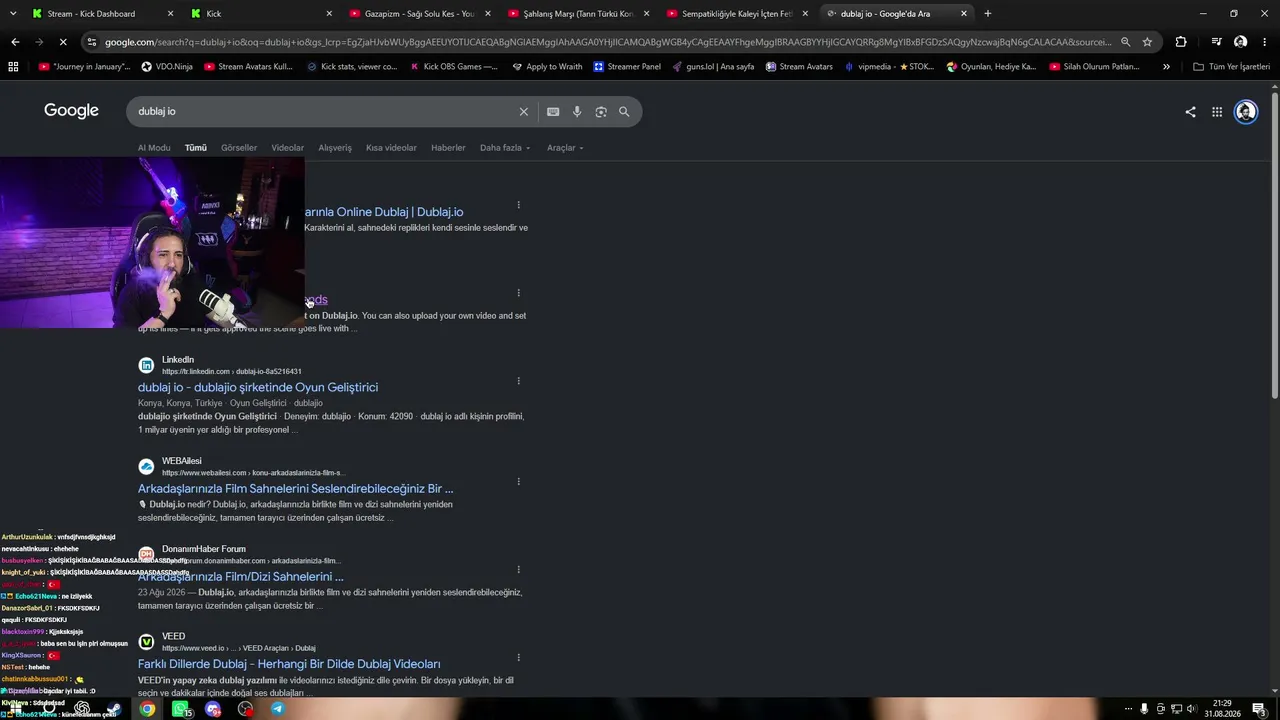Bookmark this page with the star
This screenshot has width=1280, height=720.
click(x=1147, y=42)
